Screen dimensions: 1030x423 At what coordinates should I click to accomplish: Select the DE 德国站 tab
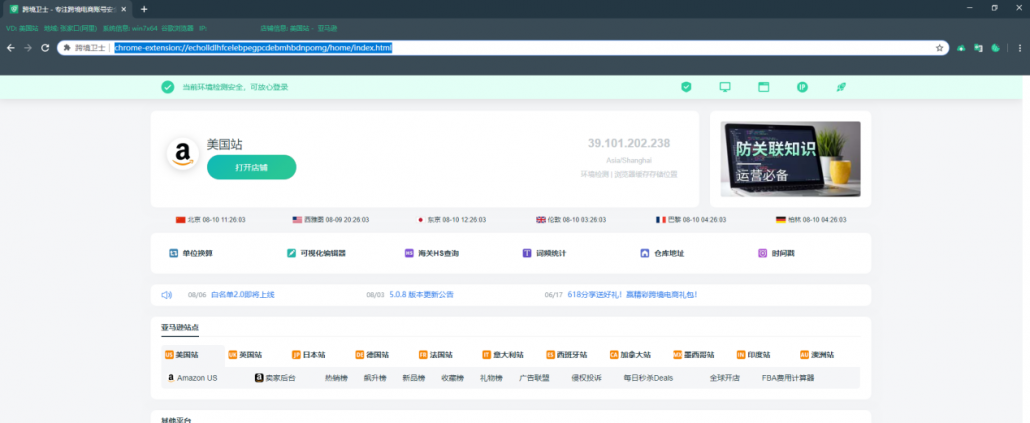coord(372,355)
